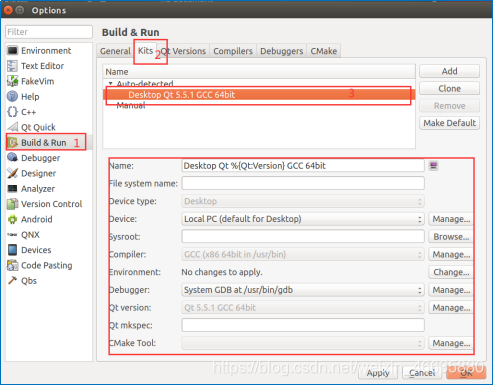Click Manage button for CMake Tool
This screenshot has height=386, width=494.
(451, 343)
